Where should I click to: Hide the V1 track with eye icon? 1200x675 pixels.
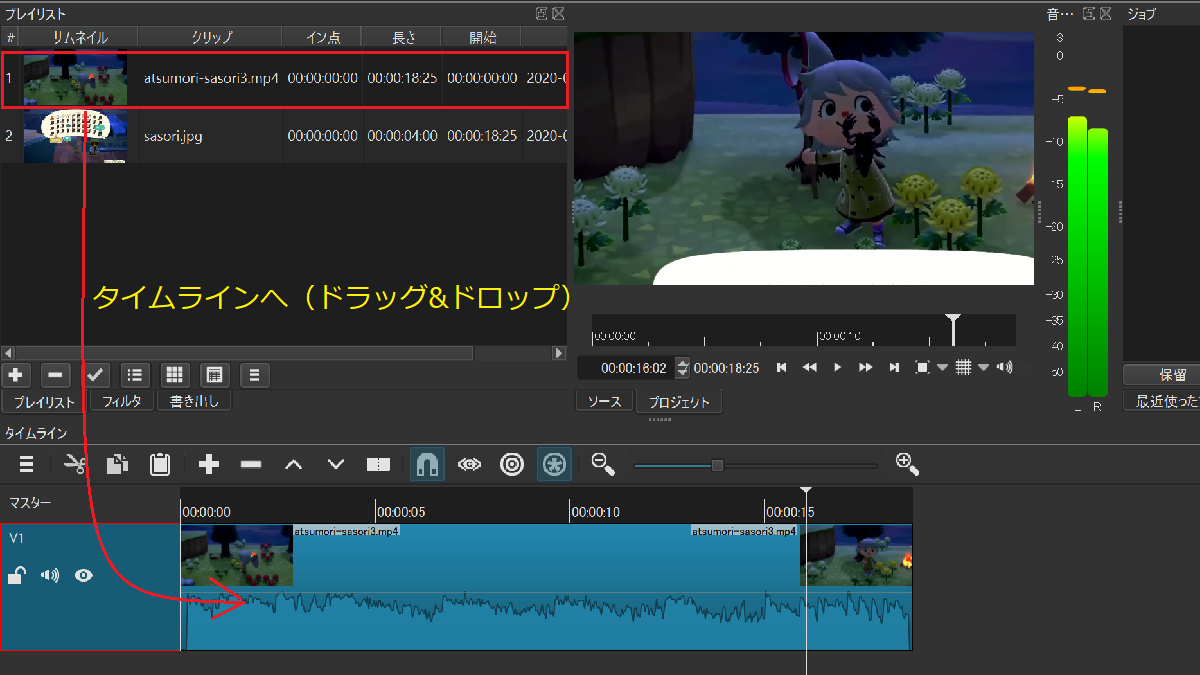click(84, 575)
